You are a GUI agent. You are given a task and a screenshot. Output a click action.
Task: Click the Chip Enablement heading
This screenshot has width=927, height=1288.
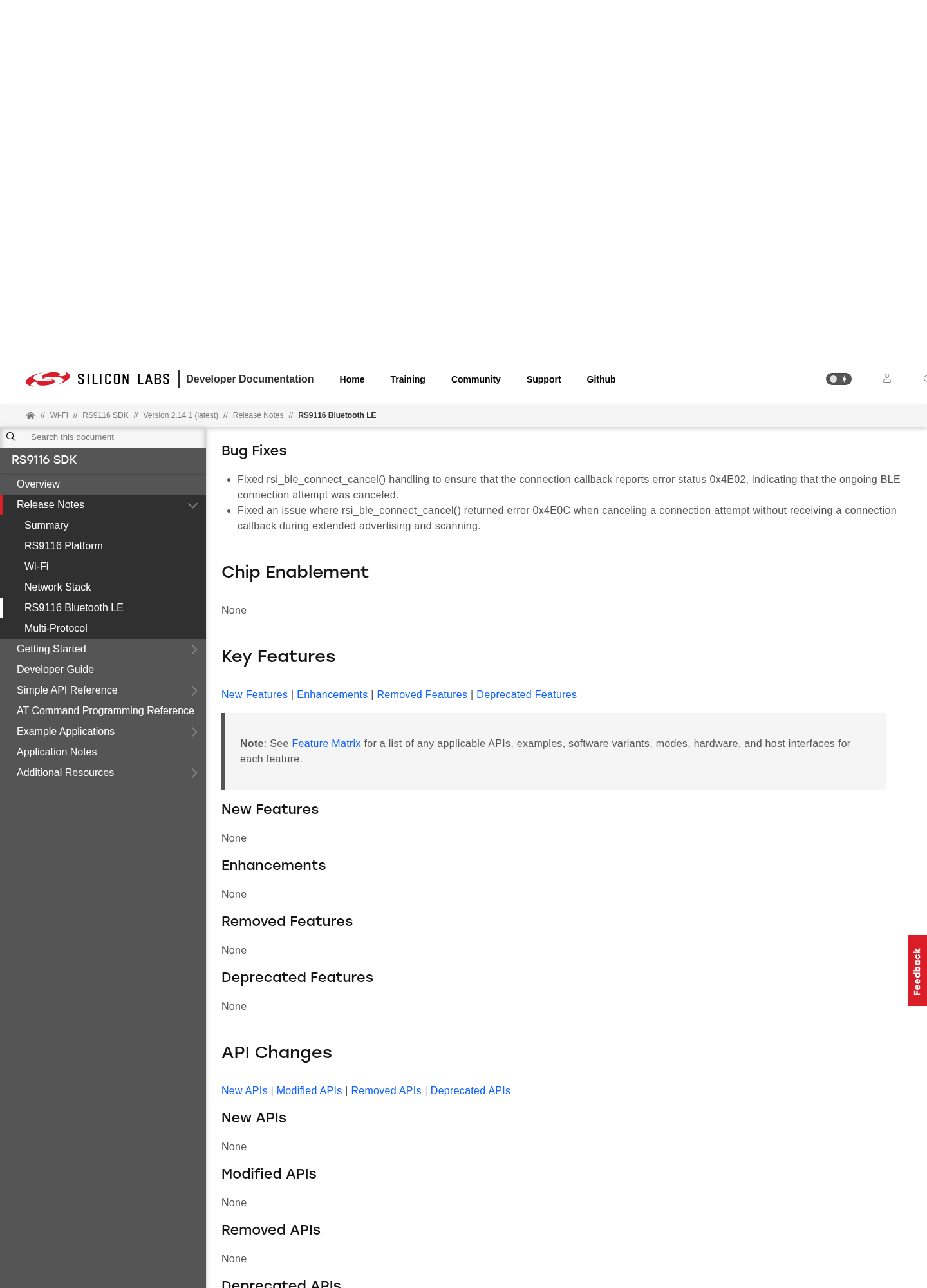295,572
